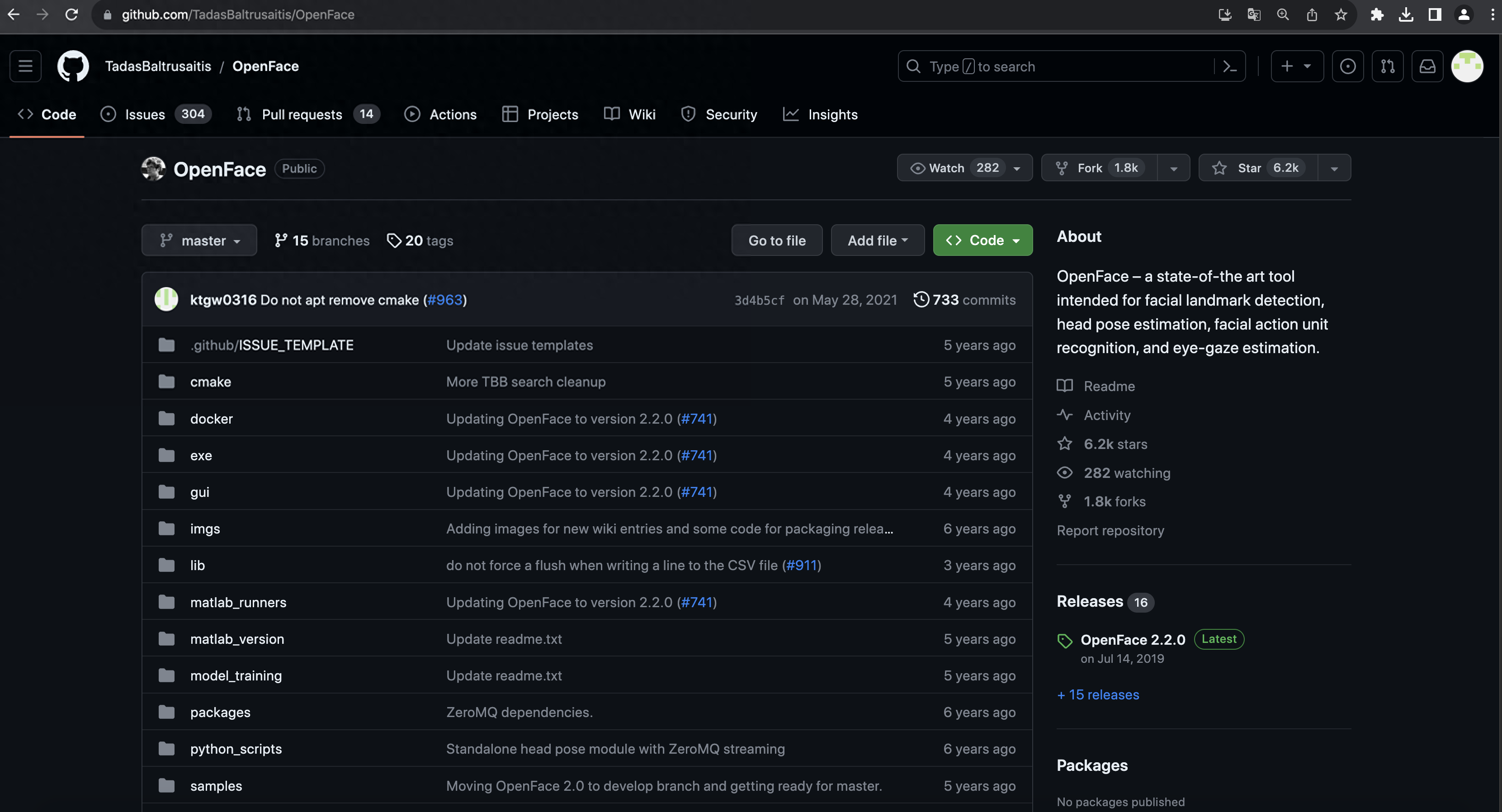Open the matlab_runners folder
Viewport: 1502px width, 812px height.
(238, 602)
